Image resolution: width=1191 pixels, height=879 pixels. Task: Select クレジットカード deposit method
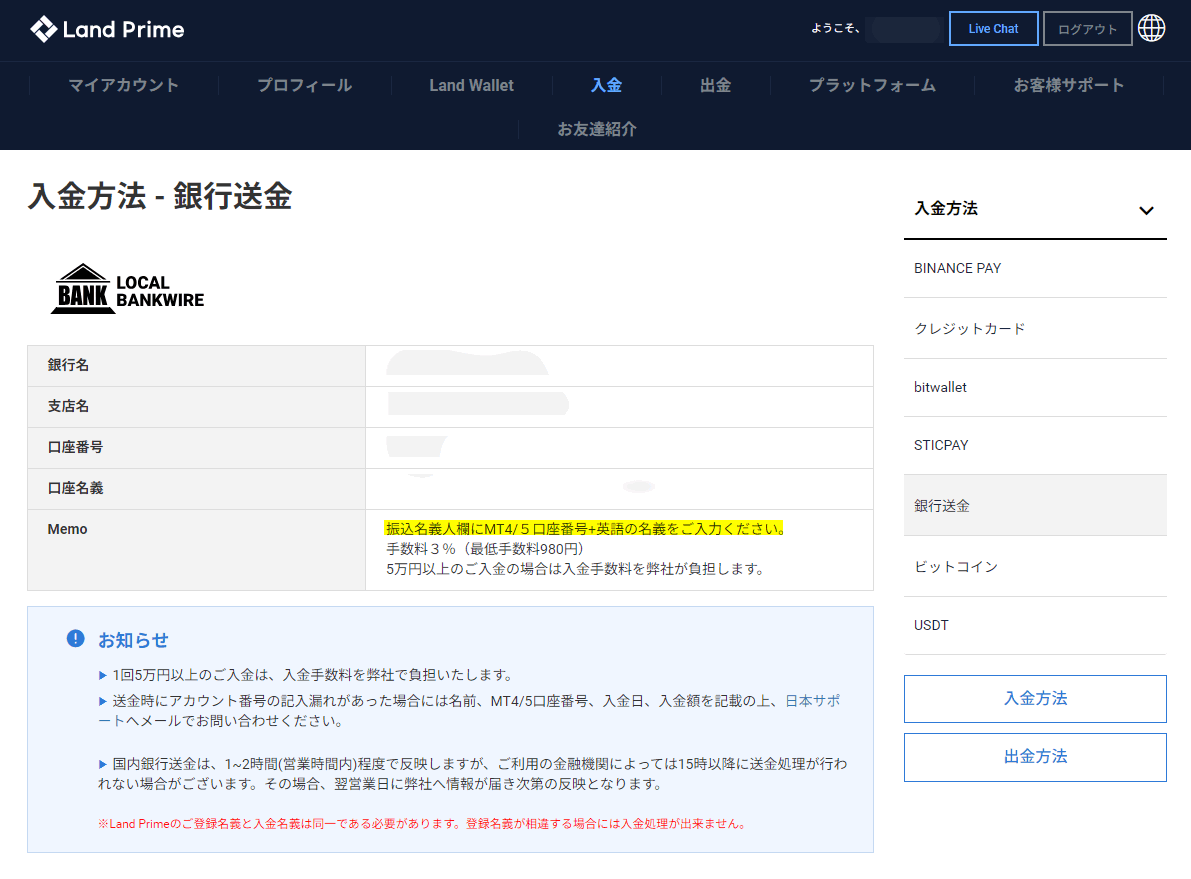[x=1035, y=328]
